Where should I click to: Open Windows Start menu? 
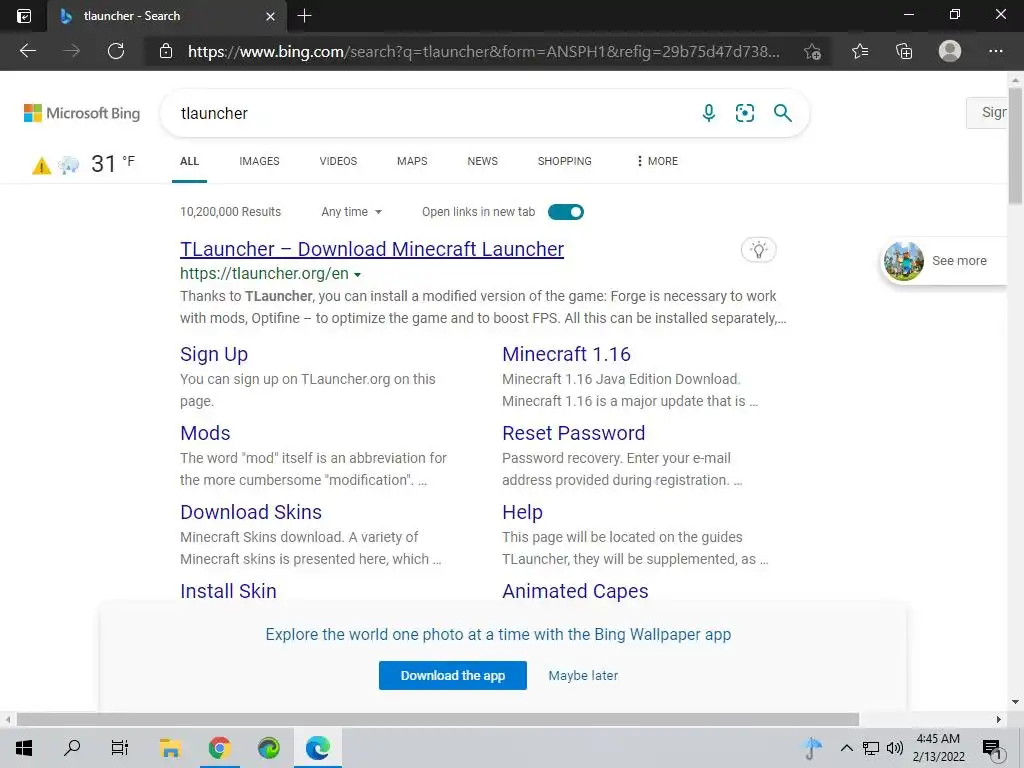(x=24, y=748)
